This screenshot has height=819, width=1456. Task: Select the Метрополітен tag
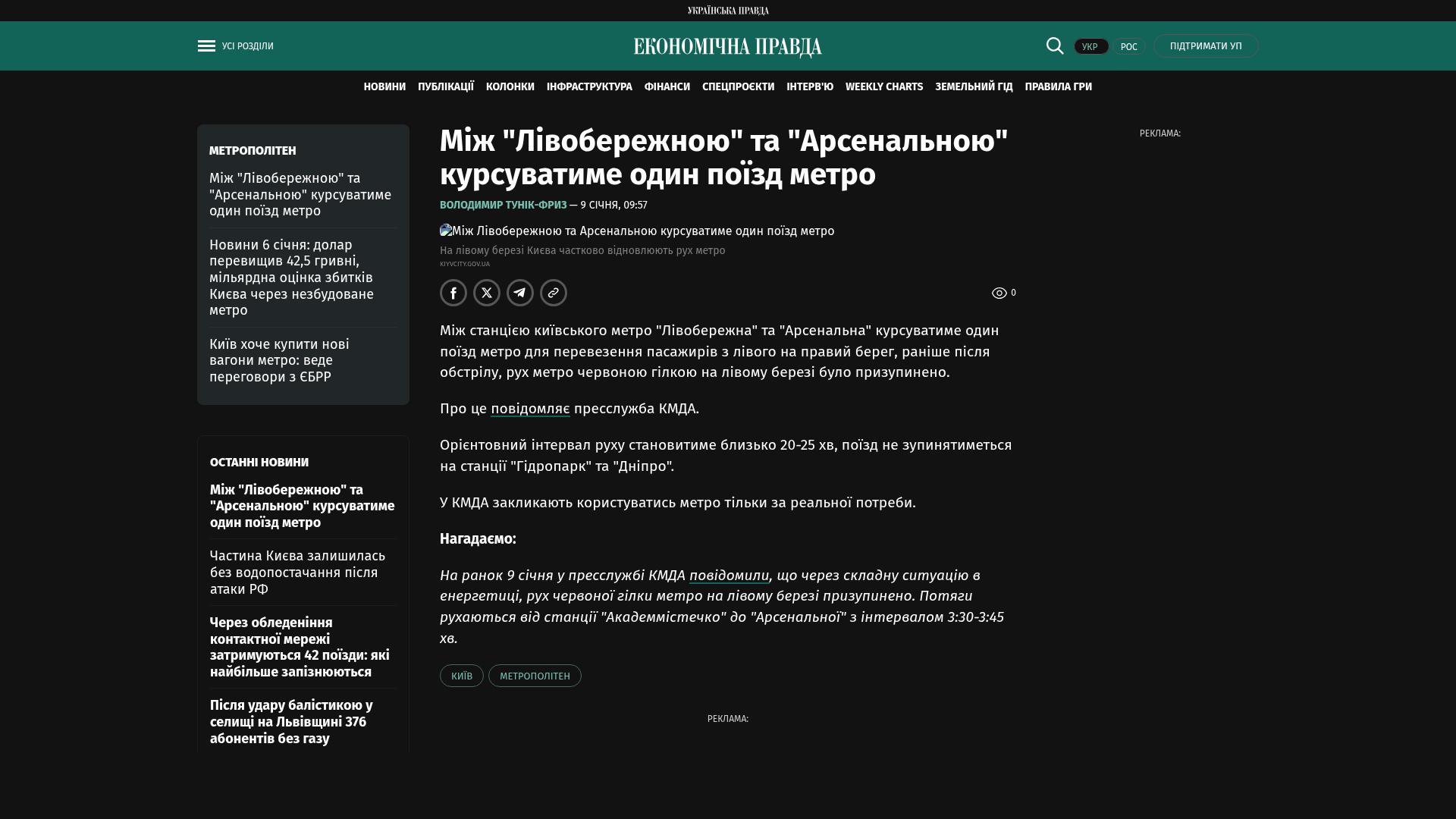coord(535,676)
